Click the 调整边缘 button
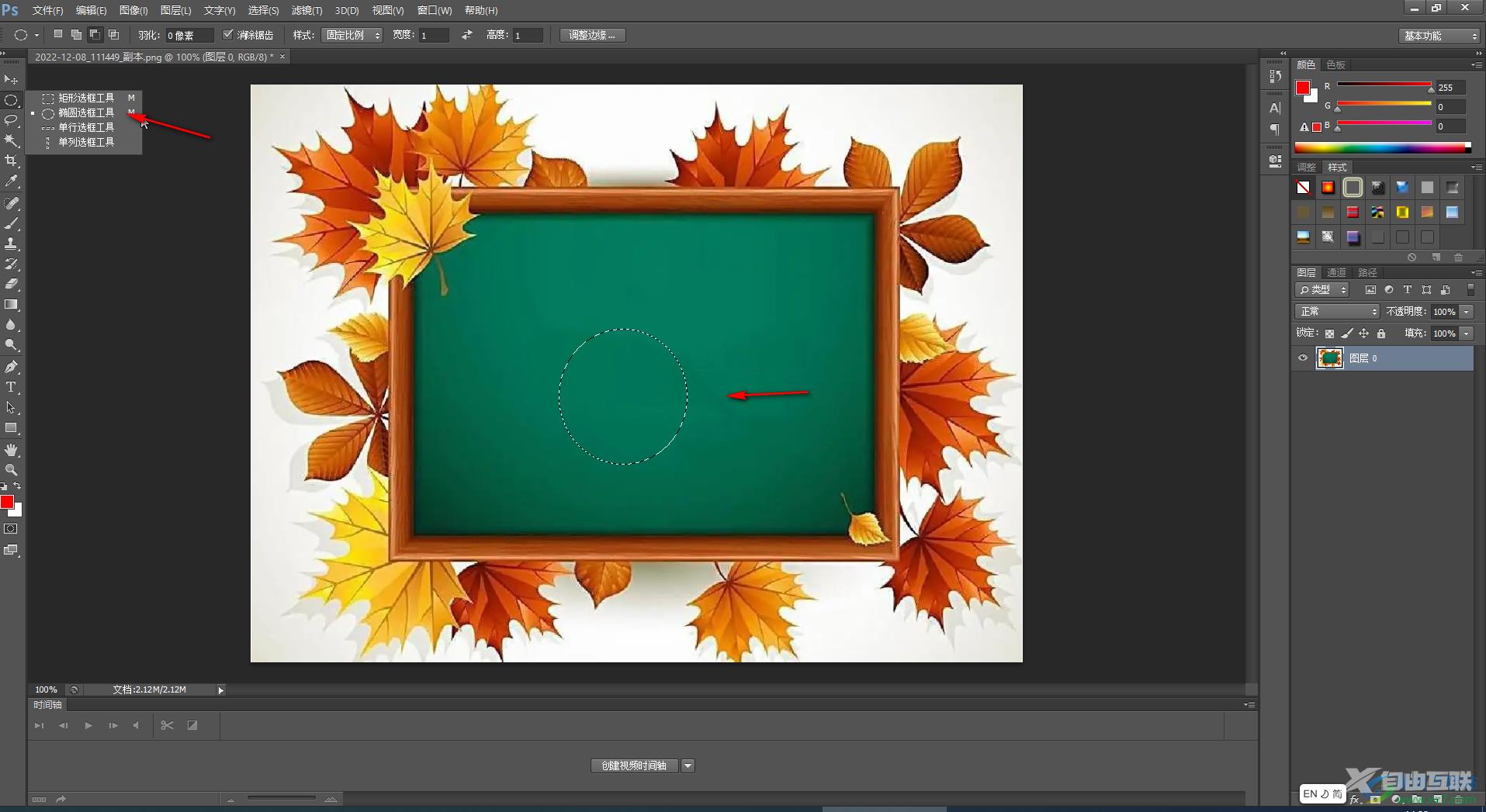The height and width of the screenshot is (812, 1486). click(592, 35)
